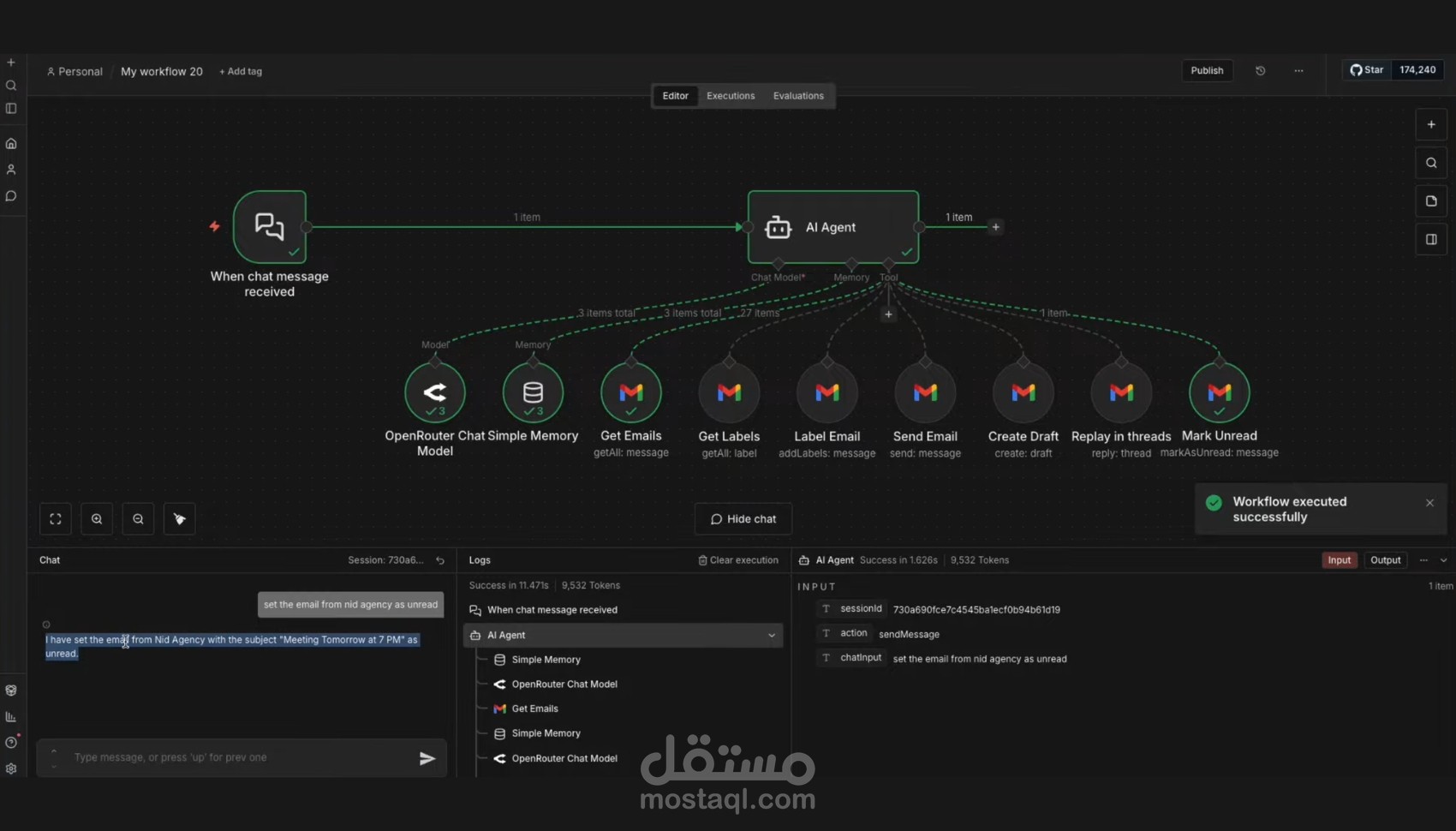Click the chat message input field
Image resolution: width=1456 pixels, height=831 pixels.
(x=240, y=757)
